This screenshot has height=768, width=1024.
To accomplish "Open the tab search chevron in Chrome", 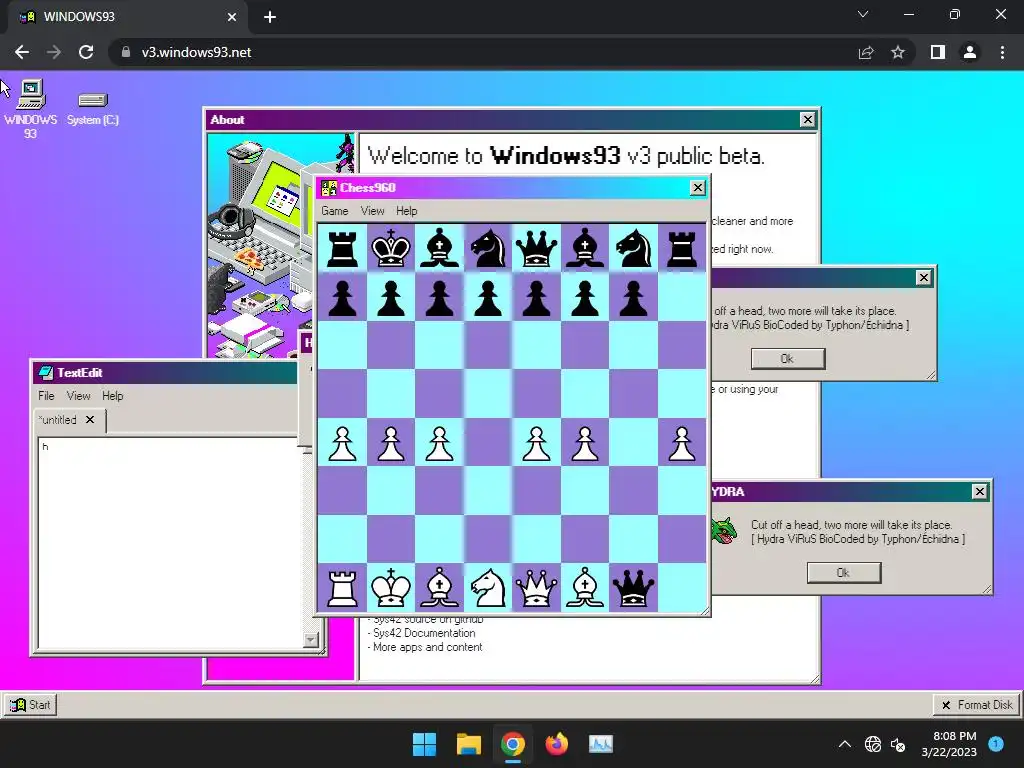I will pyautogui.click(x=863, y=14).
